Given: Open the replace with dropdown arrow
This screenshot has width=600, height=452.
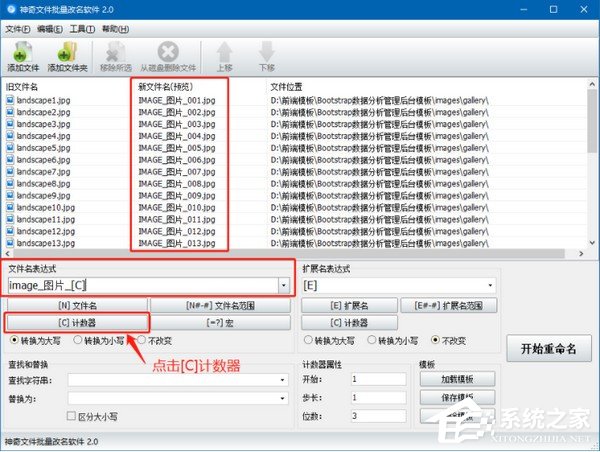Looking at the screenshot, I should tap(282, 398).
